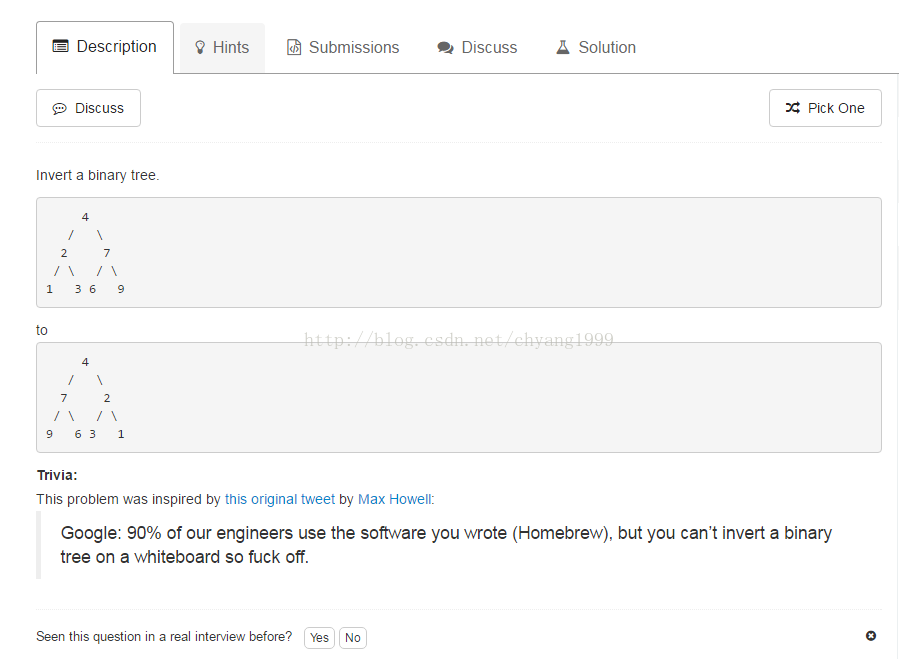Viewport: 899px width, 659px height.
Task: Click the dark circle icon at bottom right
Action: pyautogui.click(x=871, y=636)
